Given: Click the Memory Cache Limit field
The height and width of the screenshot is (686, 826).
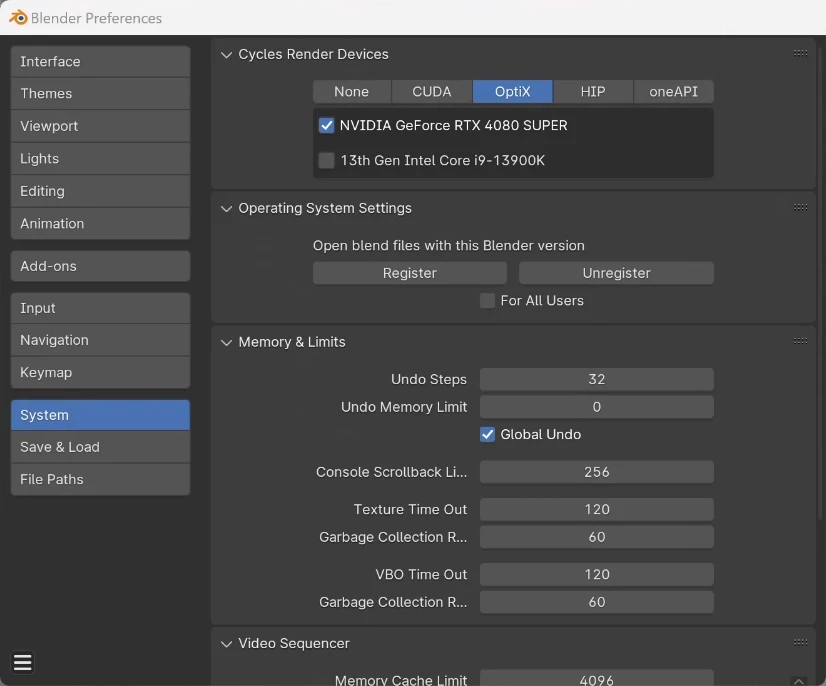Looking at the screenshot, I should pos(597,678).
